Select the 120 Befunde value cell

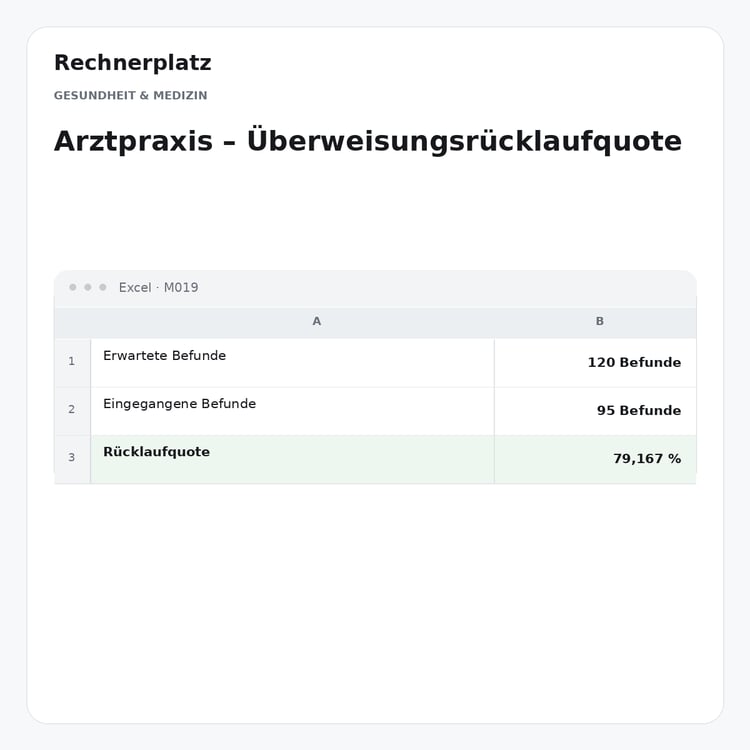click(x=595, y=363)
